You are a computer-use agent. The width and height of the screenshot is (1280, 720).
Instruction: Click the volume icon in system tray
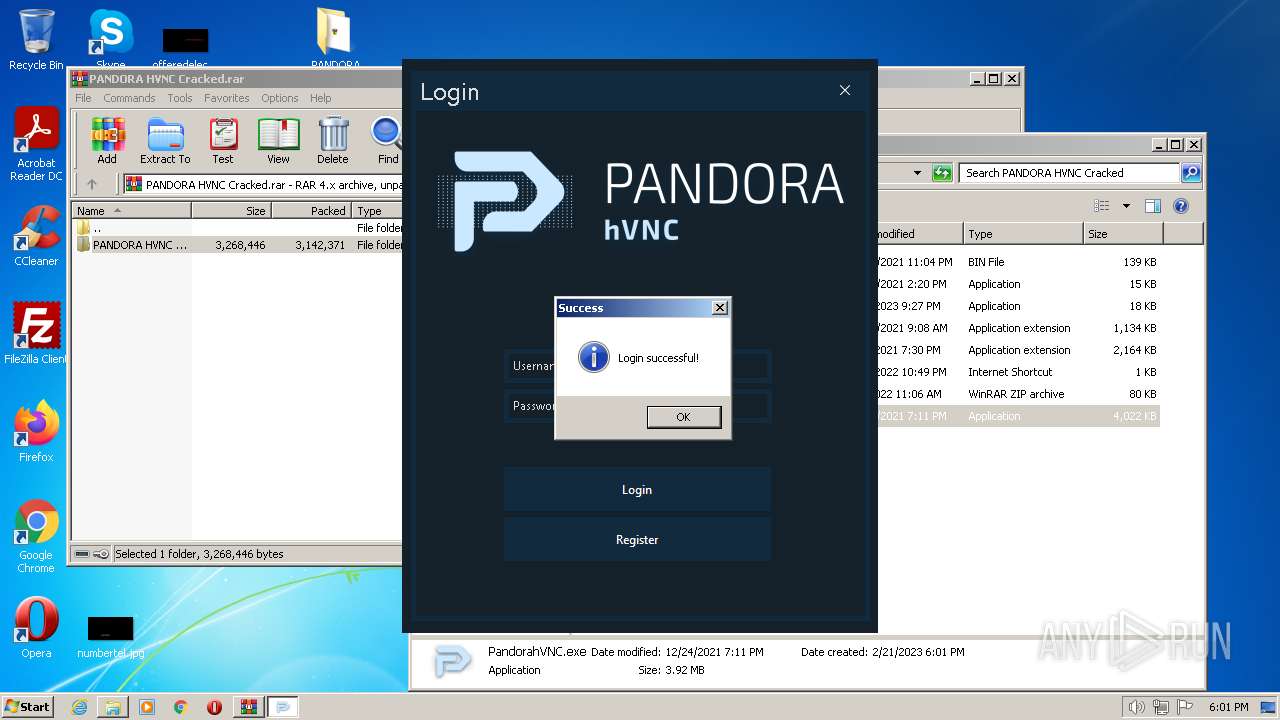click(1137, 707)
